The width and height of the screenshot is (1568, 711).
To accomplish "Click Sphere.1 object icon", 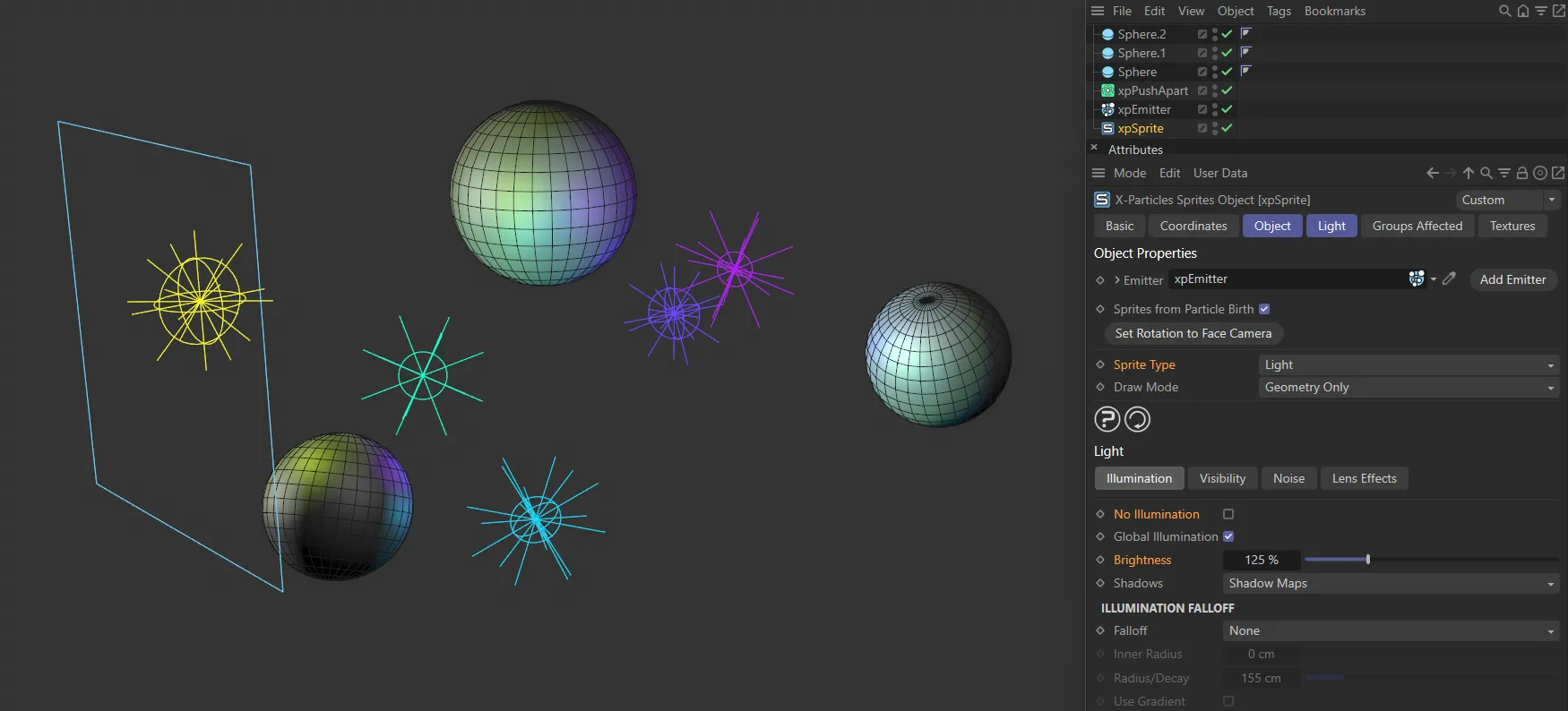I will [1107, 53].
